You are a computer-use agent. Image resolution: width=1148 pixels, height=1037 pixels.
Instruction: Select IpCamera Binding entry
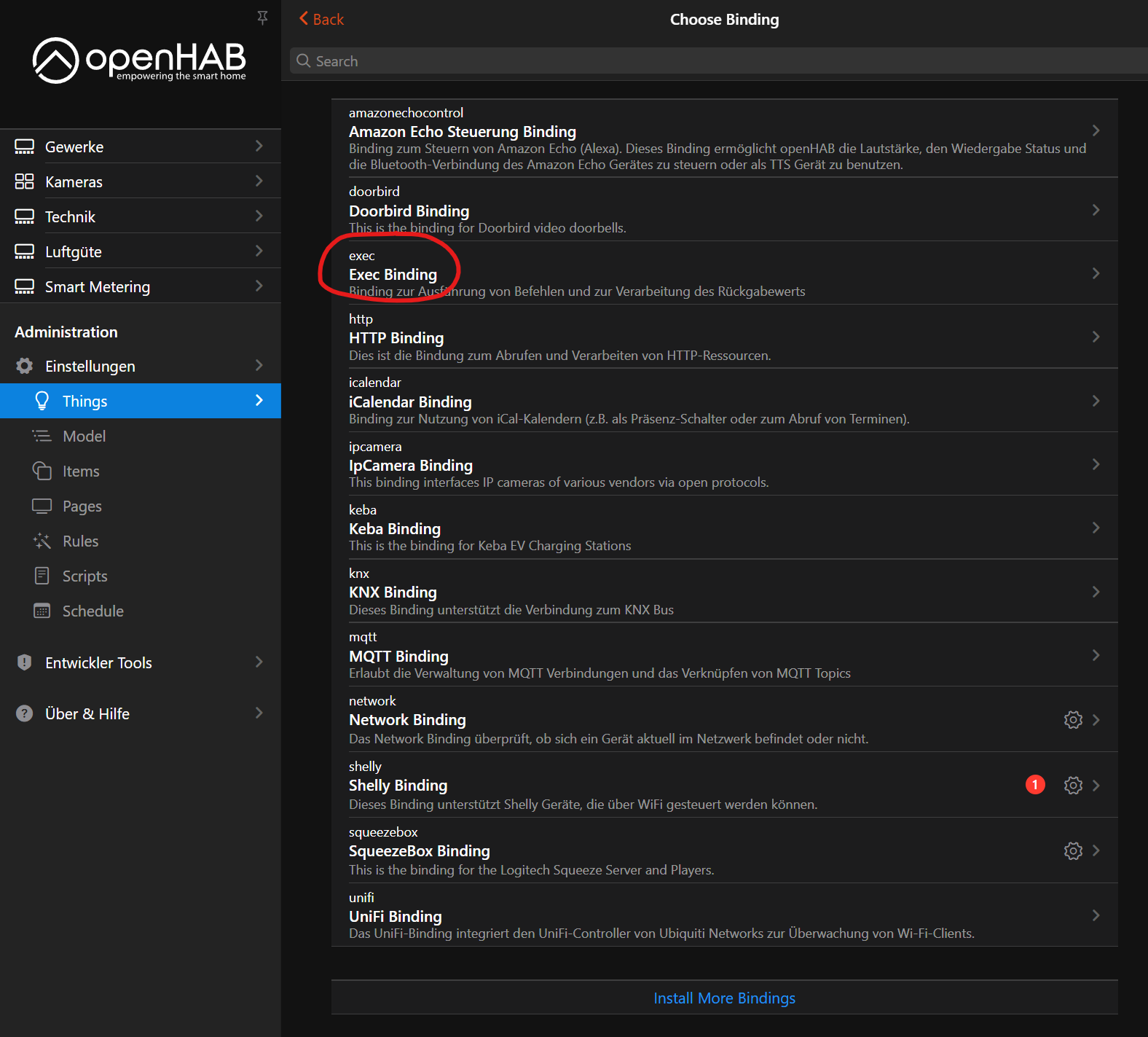[x=725, y=464]
